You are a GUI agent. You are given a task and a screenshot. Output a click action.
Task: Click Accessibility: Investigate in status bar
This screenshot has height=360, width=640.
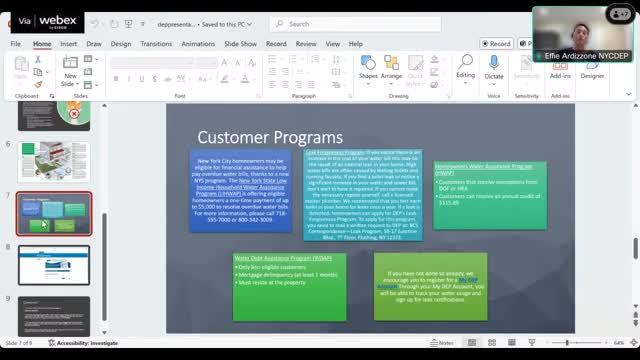[x=83, y=343]
